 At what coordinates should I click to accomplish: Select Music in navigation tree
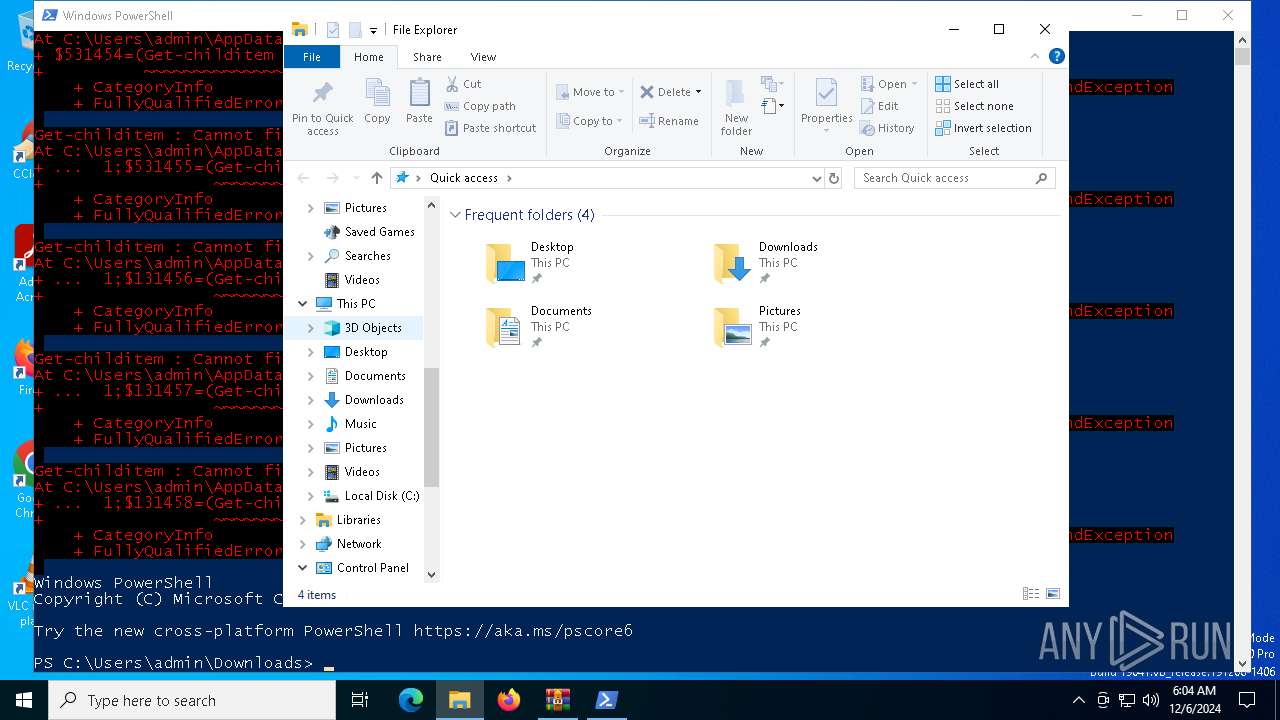[x=360, y=424]
